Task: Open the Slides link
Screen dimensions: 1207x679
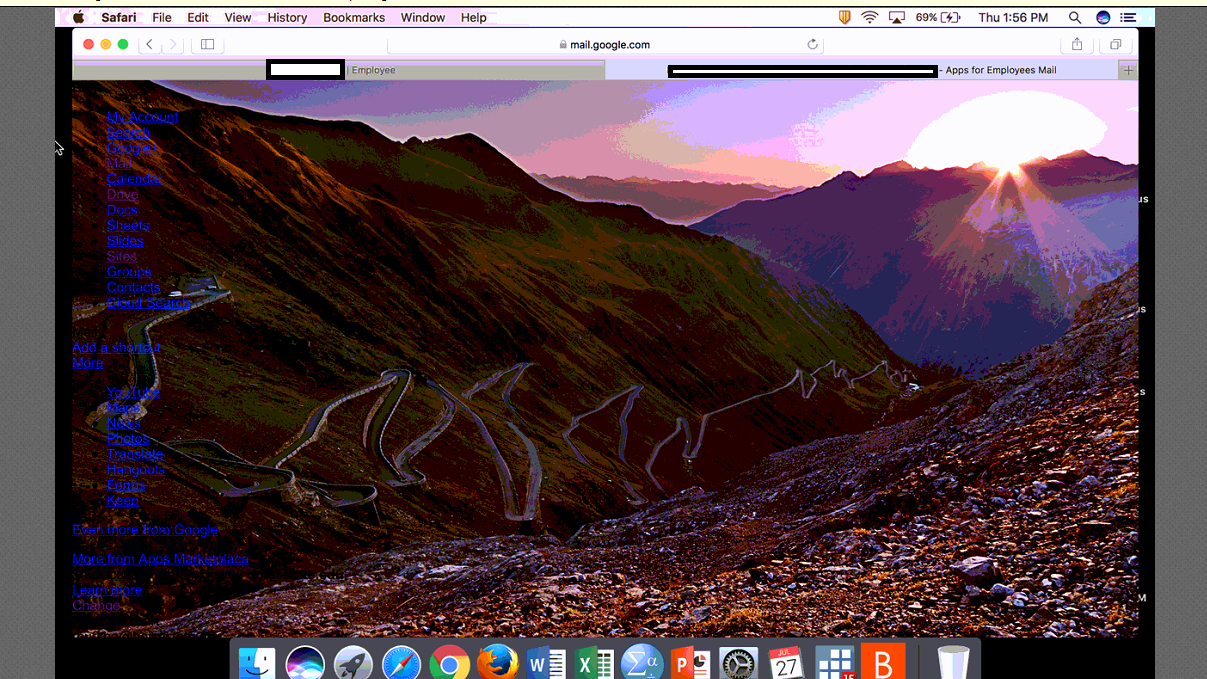Action: 125,241
